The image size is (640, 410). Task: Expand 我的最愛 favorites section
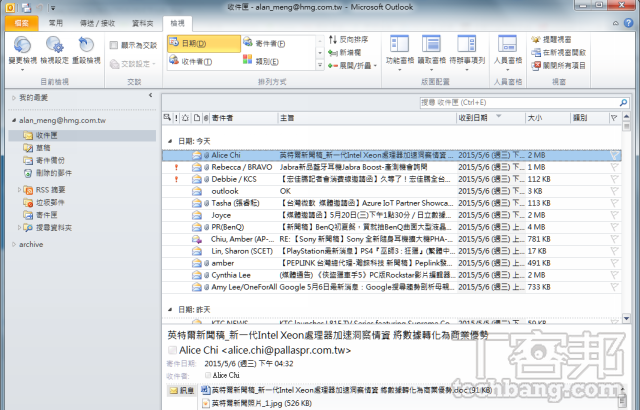[13, 98]
